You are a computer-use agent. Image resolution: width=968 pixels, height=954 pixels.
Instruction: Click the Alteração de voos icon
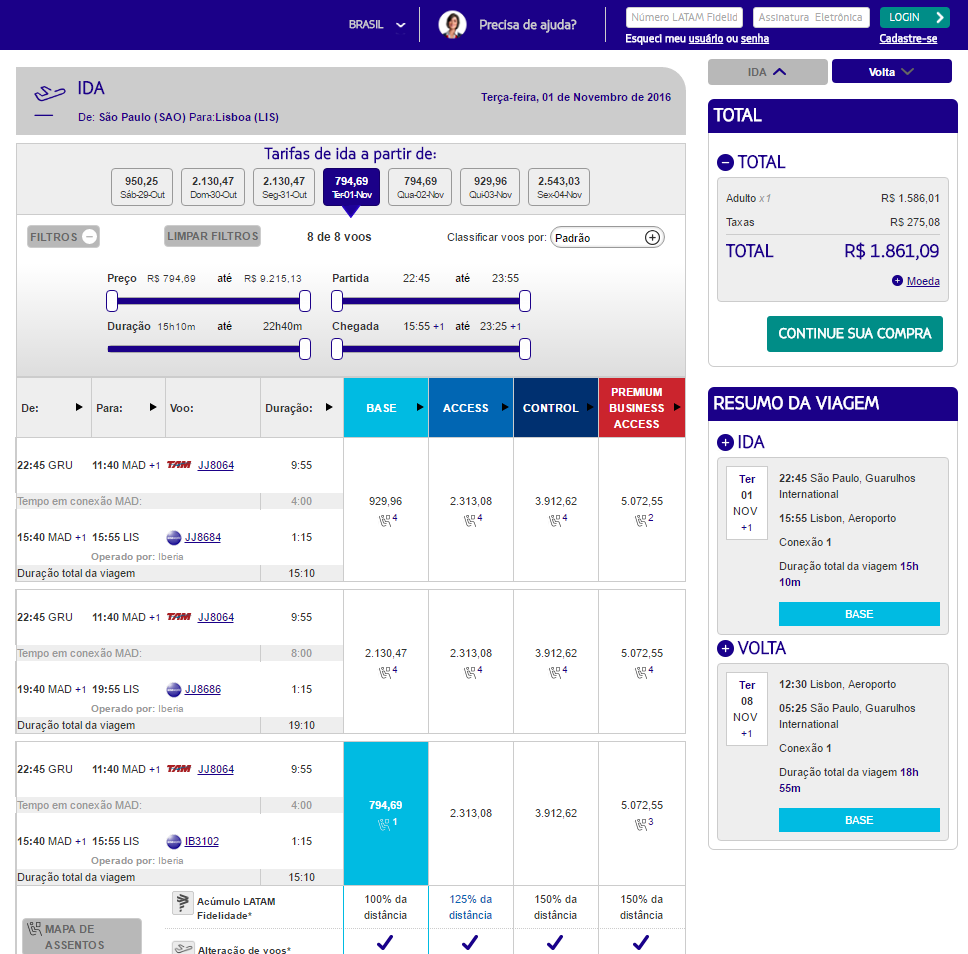[183, 948]
